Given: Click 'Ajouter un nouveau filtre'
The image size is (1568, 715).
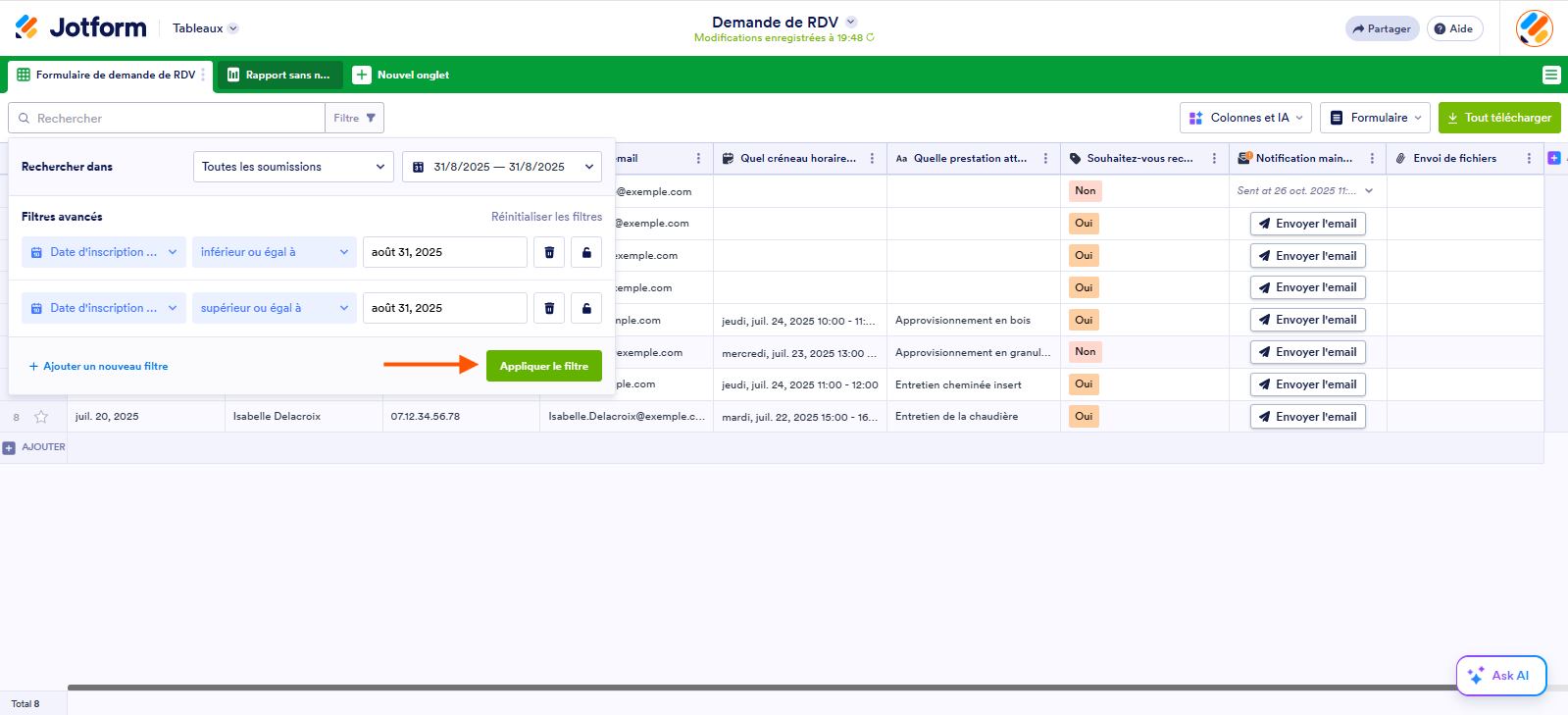Looking at the screenshot, I should (98, 366).
